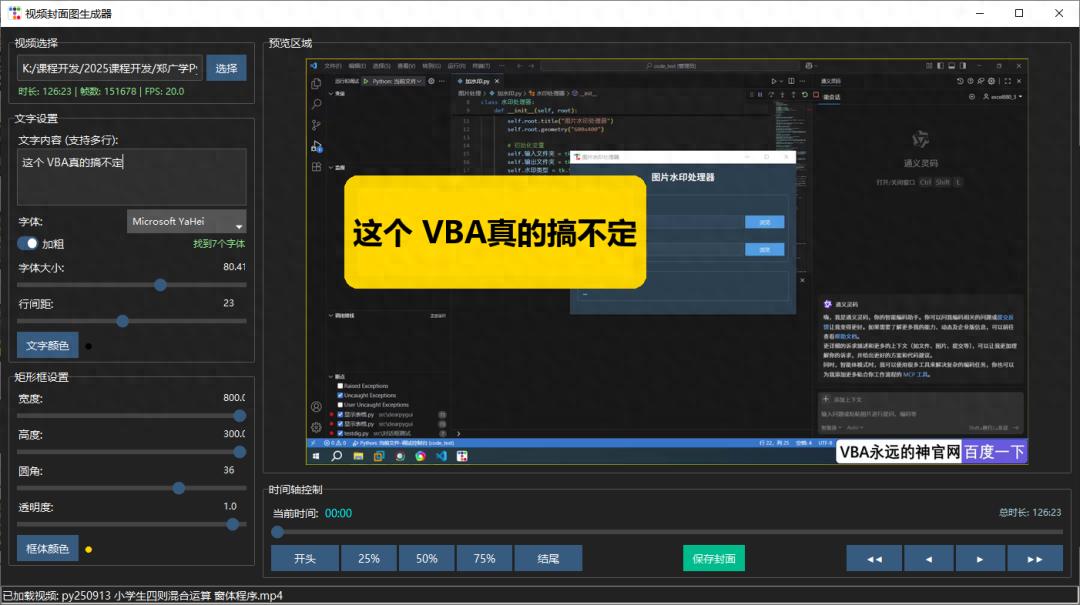The height and width of the screenshot is (605, 1080).
Task: Click the yellow dot beside 框体颜色
Action: pyautogui.click(x=89, y=549)
